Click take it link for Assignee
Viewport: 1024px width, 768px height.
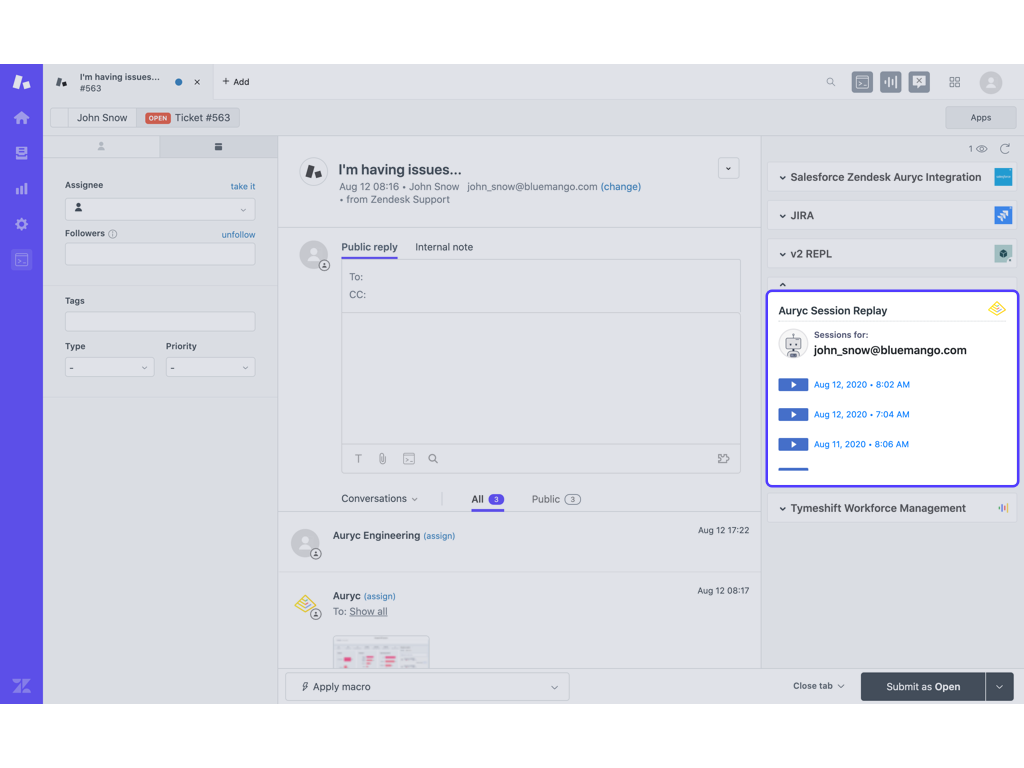tap(243, 186)
